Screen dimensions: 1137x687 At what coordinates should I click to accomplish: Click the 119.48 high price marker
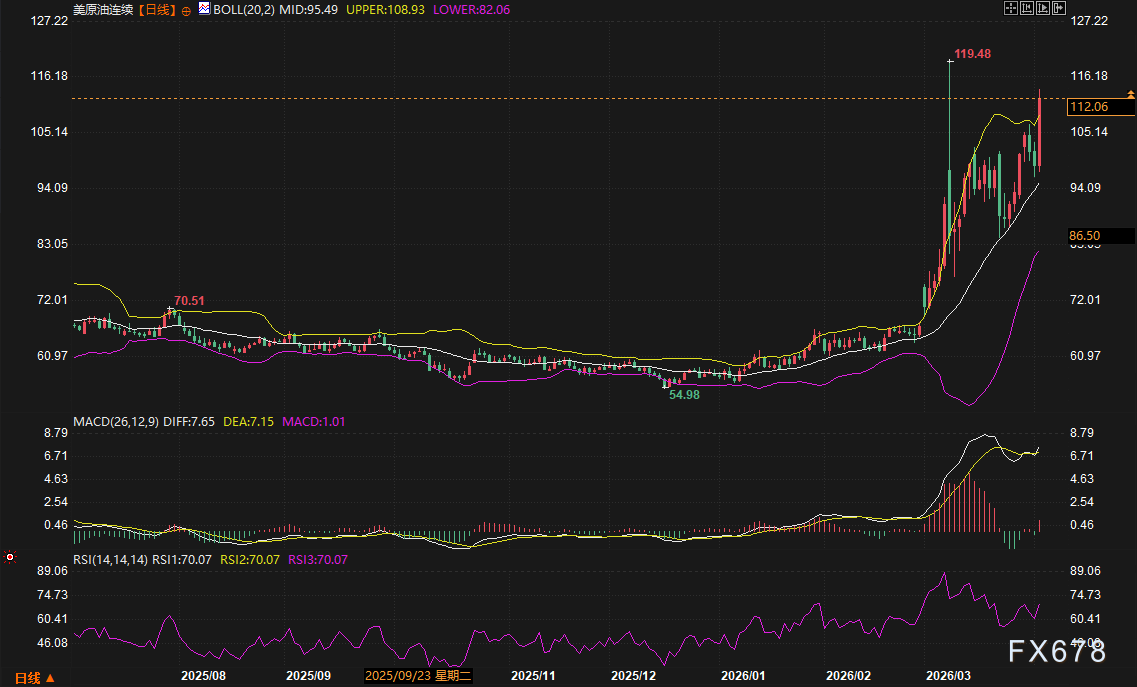point(972,54)
